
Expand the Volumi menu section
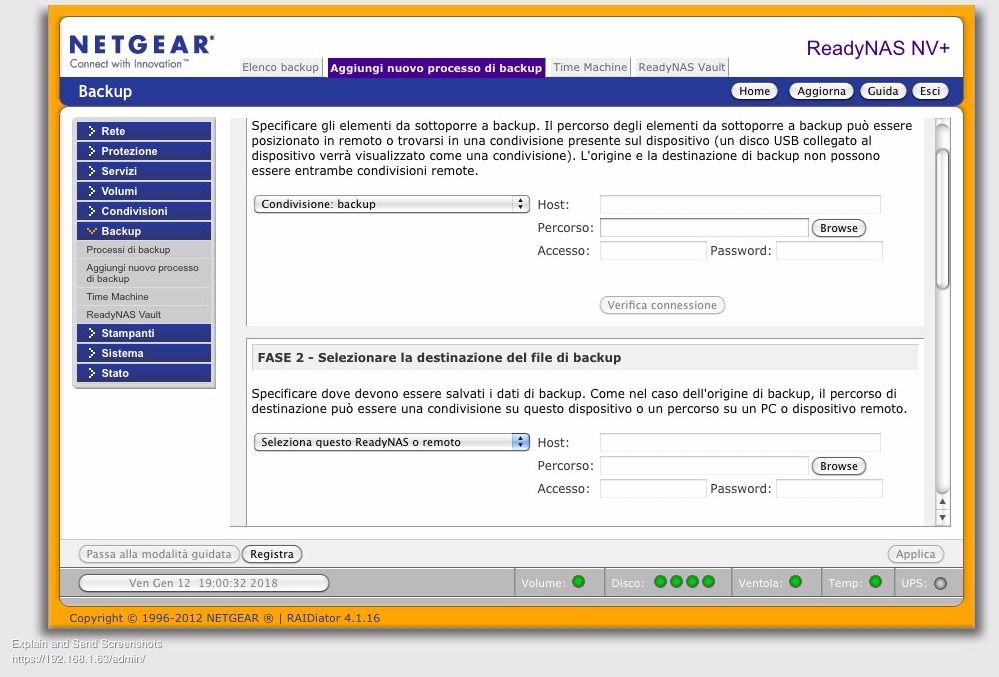[144, 191]
